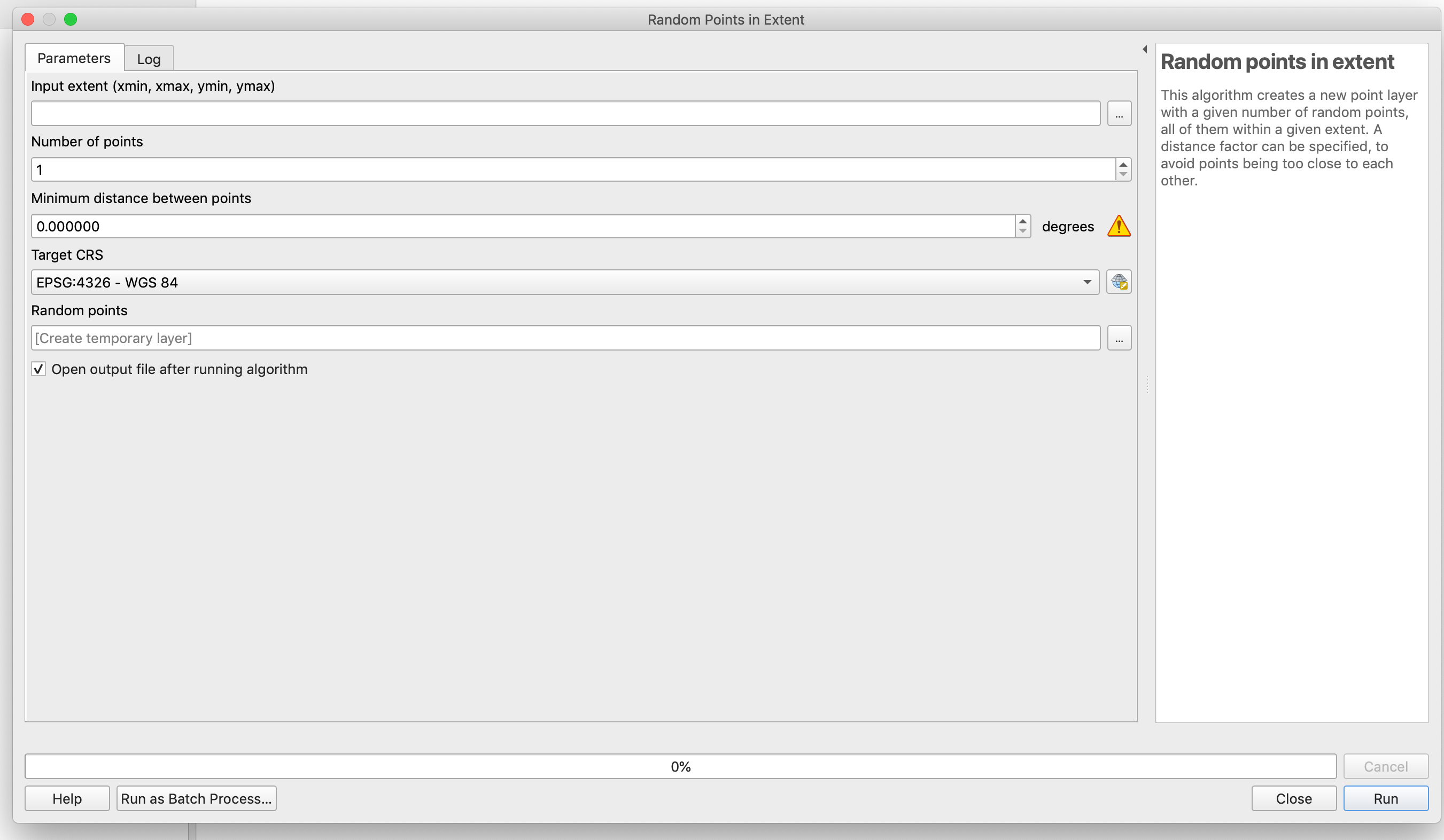The image size is (1444, 840).
Task: Click the Run button
Action: click(1386, 798)
